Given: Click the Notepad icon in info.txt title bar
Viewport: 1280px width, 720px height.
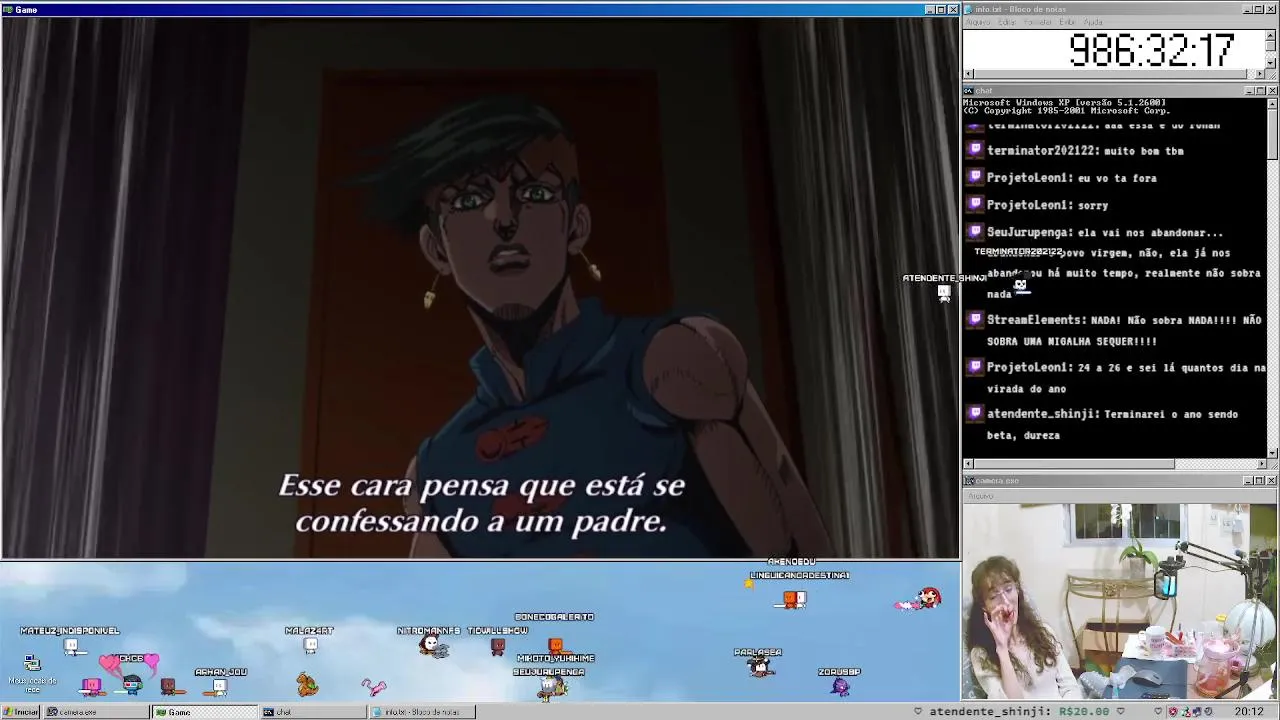Looking at the screenshot, I should click(x=969, y=9).
